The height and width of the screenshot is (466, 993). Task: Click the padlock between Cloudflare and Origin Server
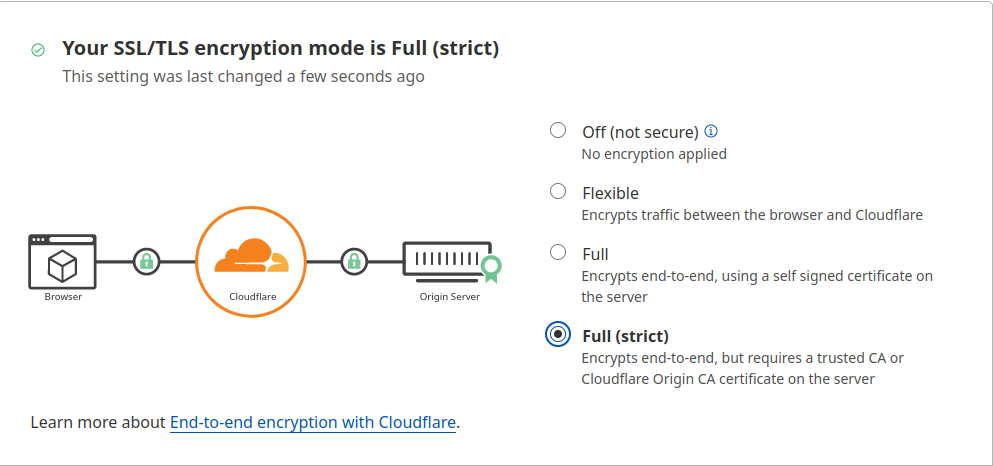pyautogui.click(x=353, y=262)
